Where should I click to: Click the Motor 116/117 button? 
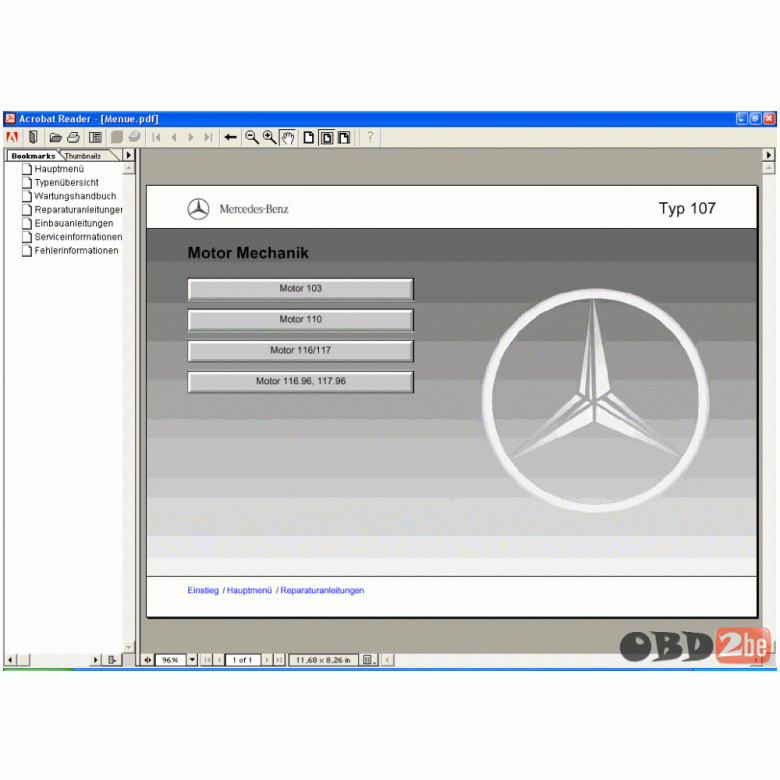pyautogui.click(x=300, y=351)
